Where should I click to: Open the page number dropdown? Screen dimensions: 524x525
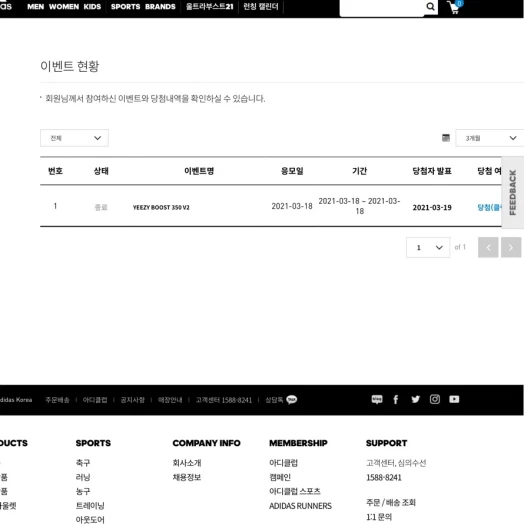pyautogui.click(x=428, y=247)
